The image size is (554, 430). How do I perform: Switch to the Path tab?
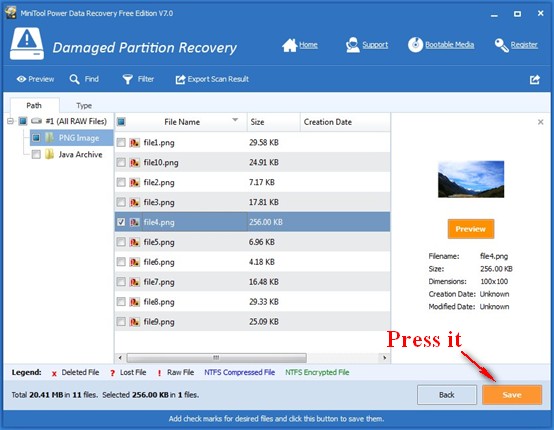(x=34, y=105)
